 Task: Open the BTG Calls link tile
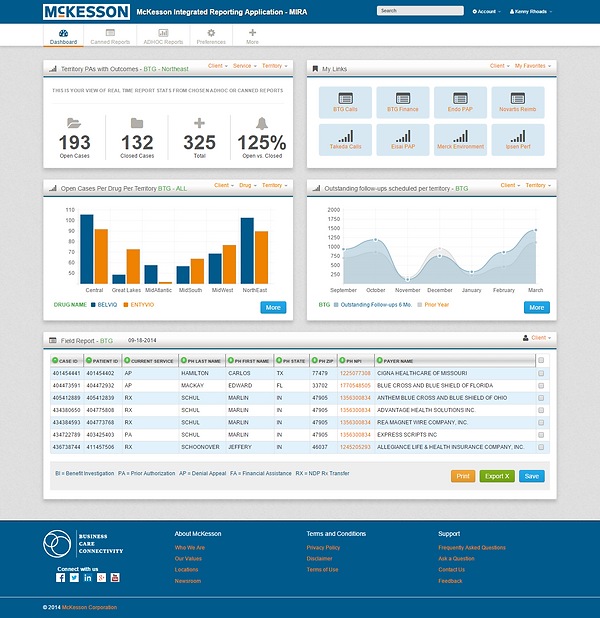345,102
